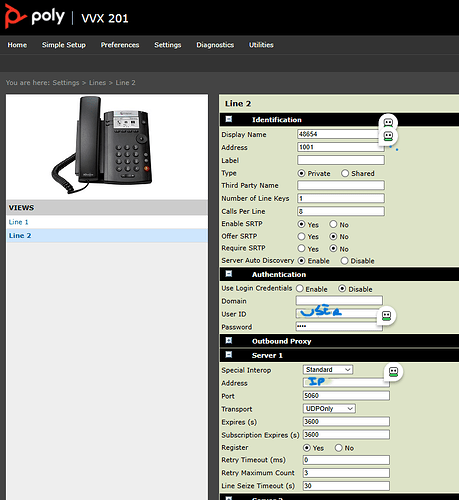Collapse the Server 1 section icon
Image resolution: width=459 pixels, height=500 pixels.
point(229,354)
